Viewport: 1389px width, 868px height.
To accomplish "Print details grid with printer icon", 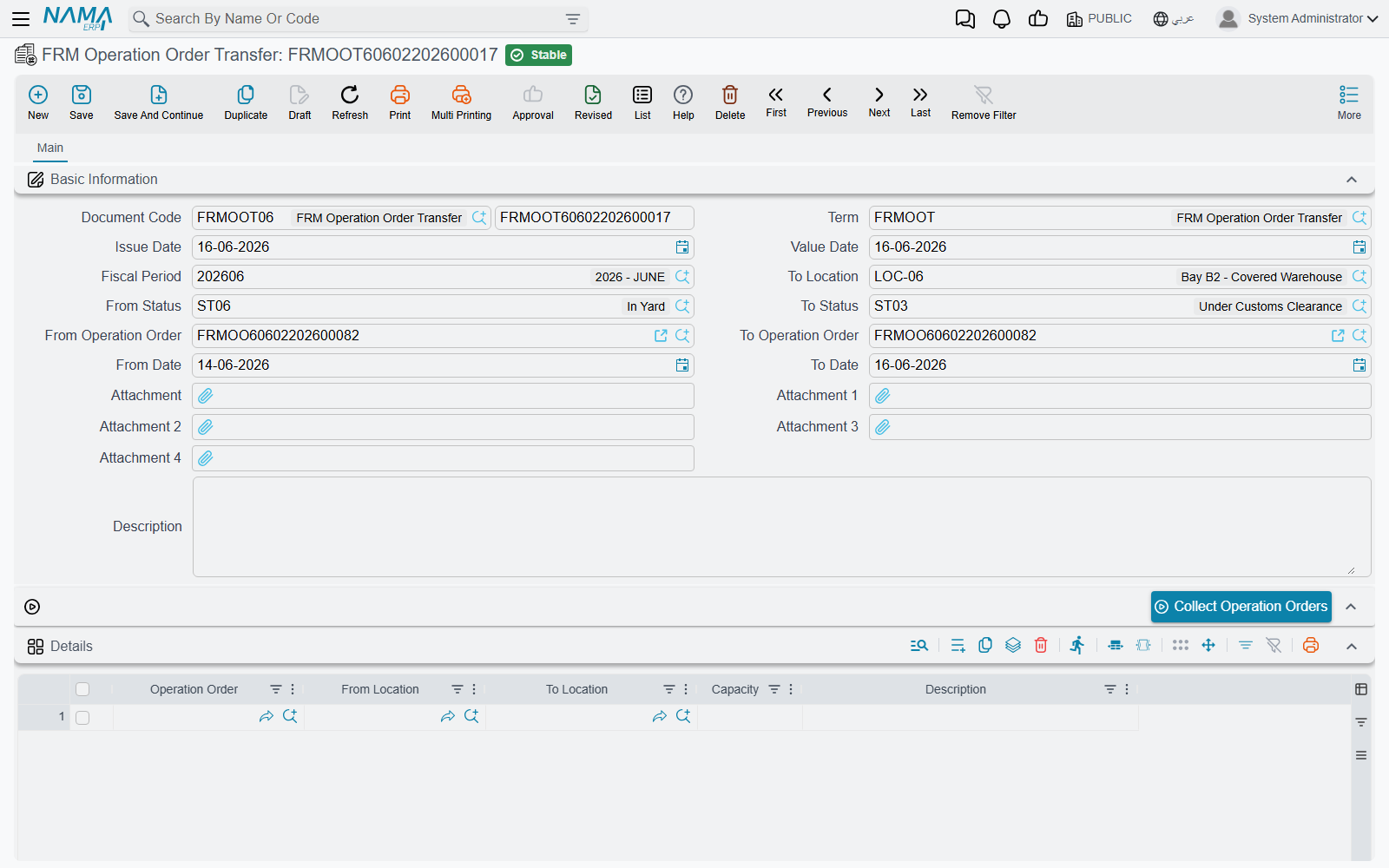I will (1311, 645).
